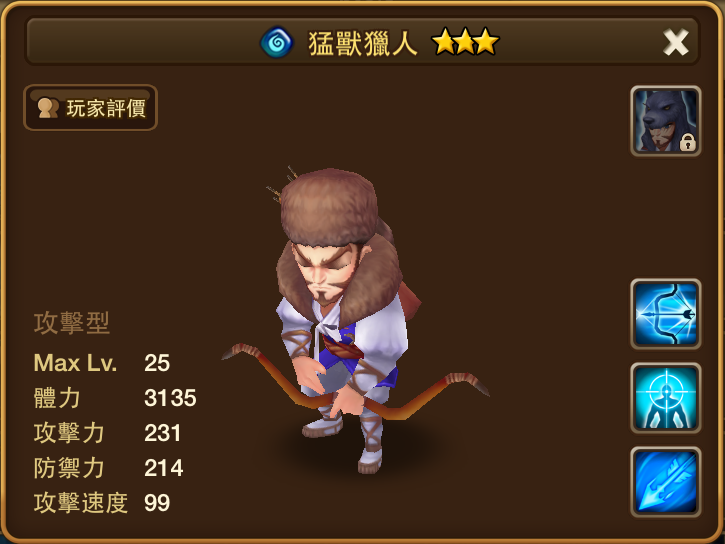Viewport: 725px width, 544px height.
Task: Click the player silhouette icon in 玩家評價
Action: [48, 108]
